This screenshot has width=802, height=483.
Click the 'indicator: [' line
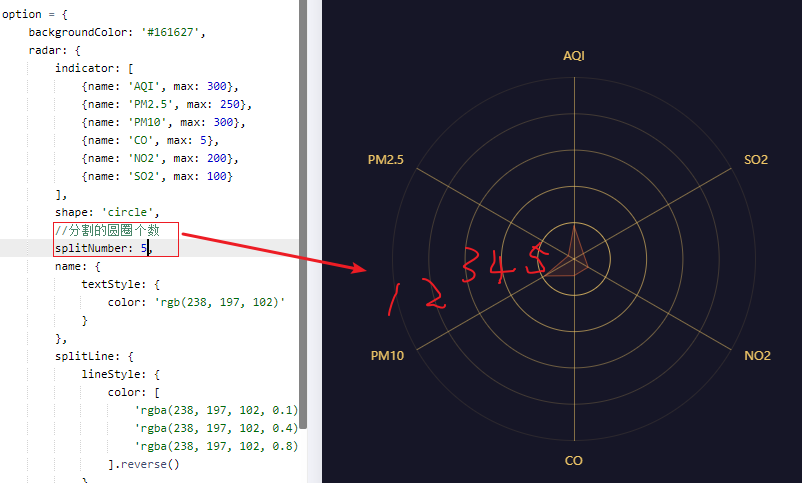pyautogui.click(x=94, y=68)
